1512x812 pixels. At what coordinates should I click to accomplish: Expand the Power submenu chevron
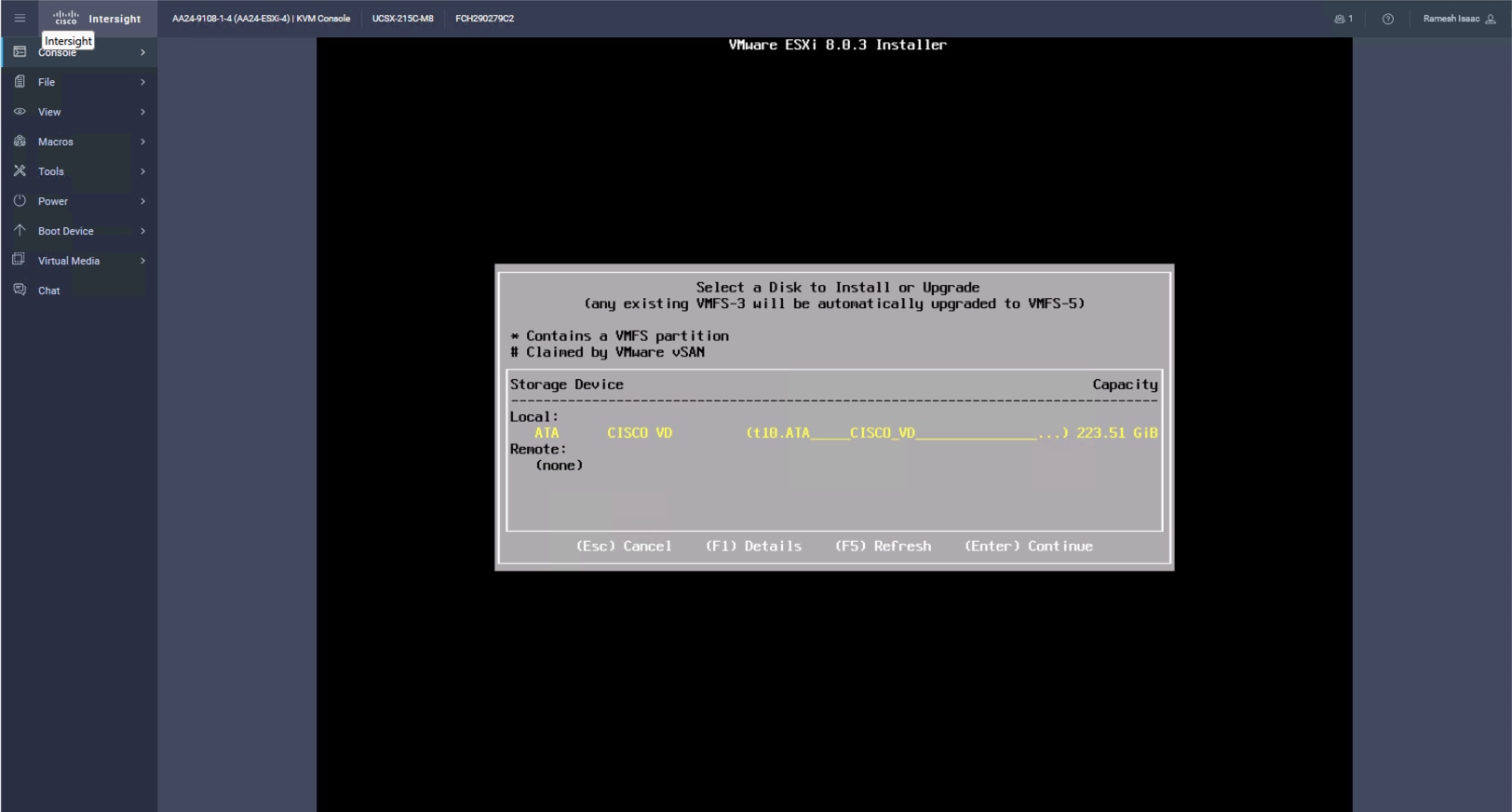(x=142, y=201)
